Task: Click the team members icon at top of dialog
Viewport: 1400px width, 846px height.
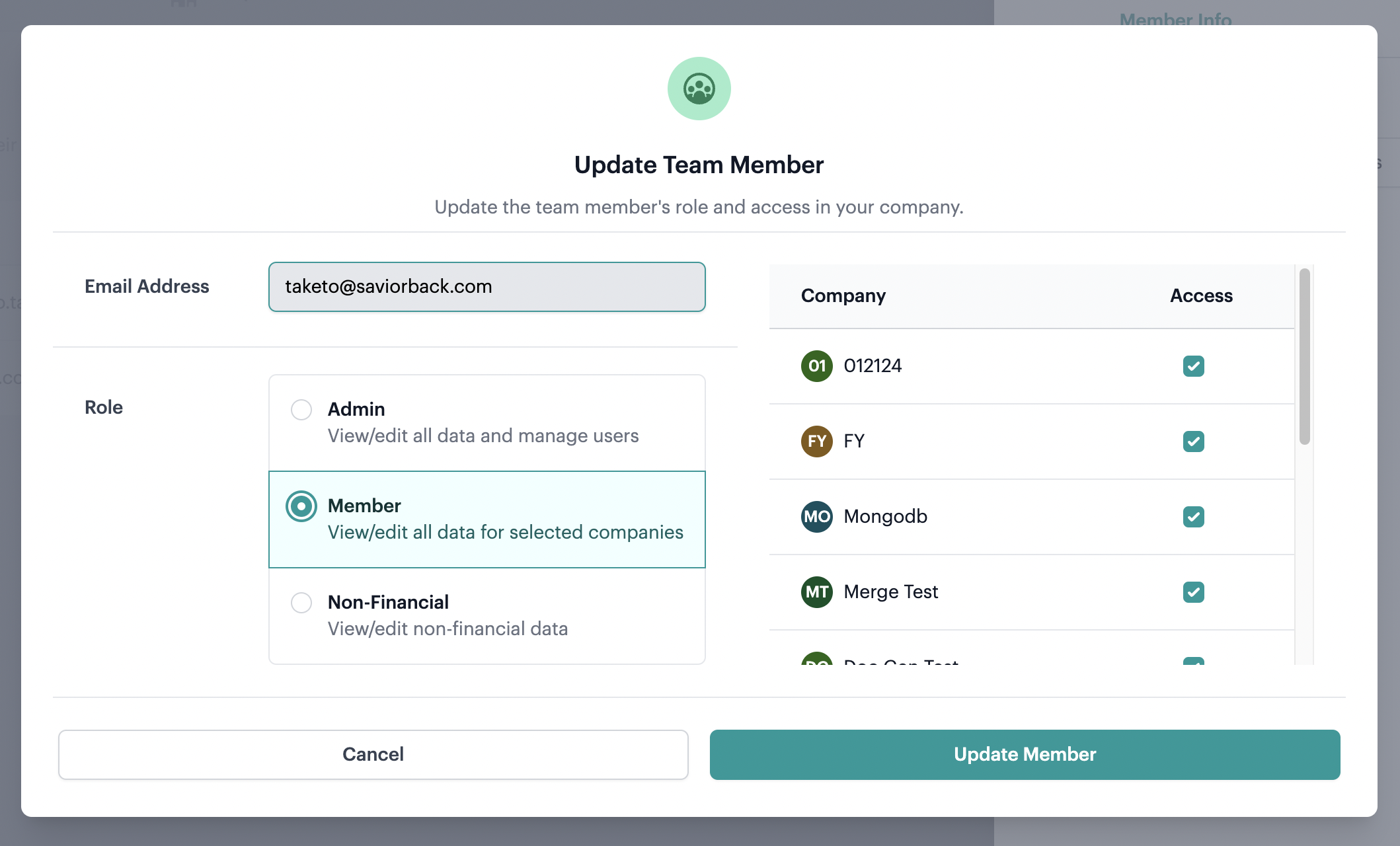Action: (x=699, y=89)
